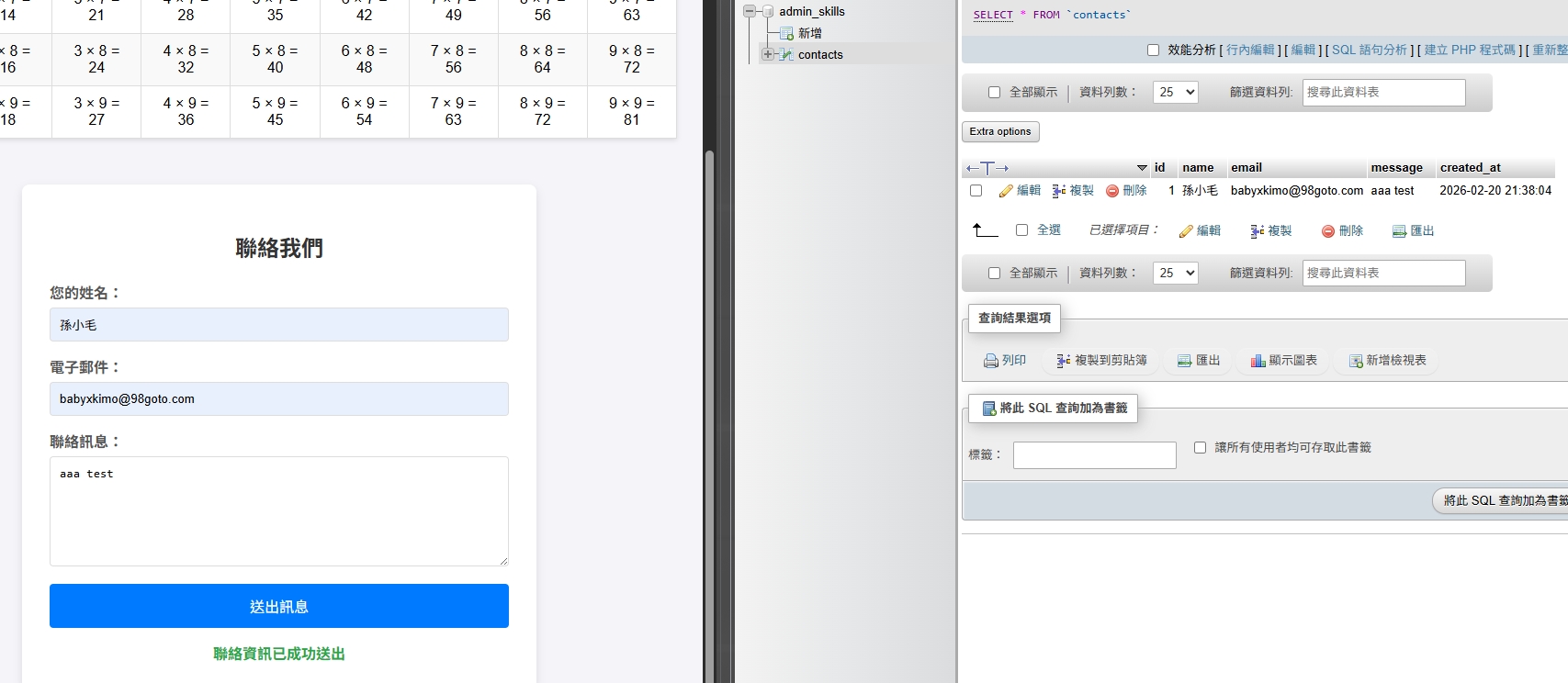Click the 9 × 9 = 81 table cell

click(x=632, y=112)
